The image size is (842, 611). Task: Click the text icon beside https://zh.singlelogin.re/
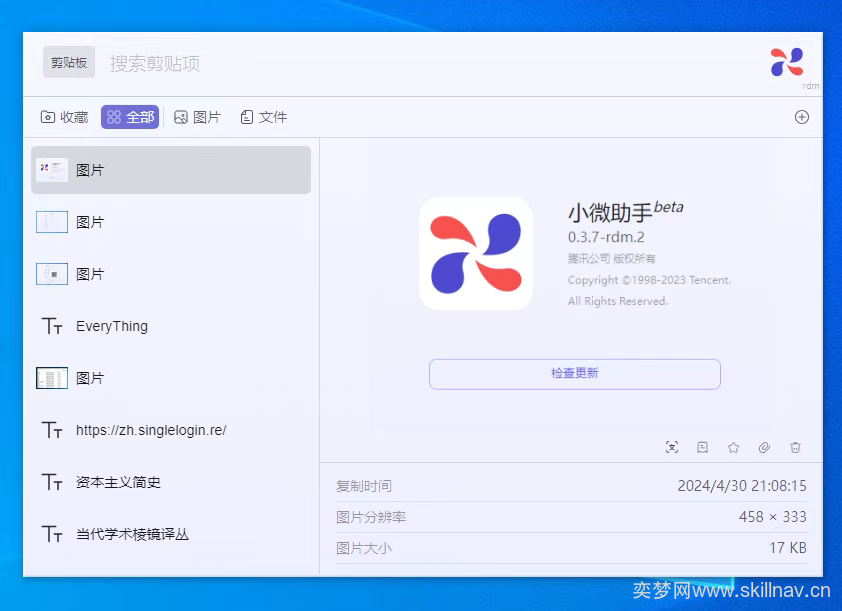(52, 430)
